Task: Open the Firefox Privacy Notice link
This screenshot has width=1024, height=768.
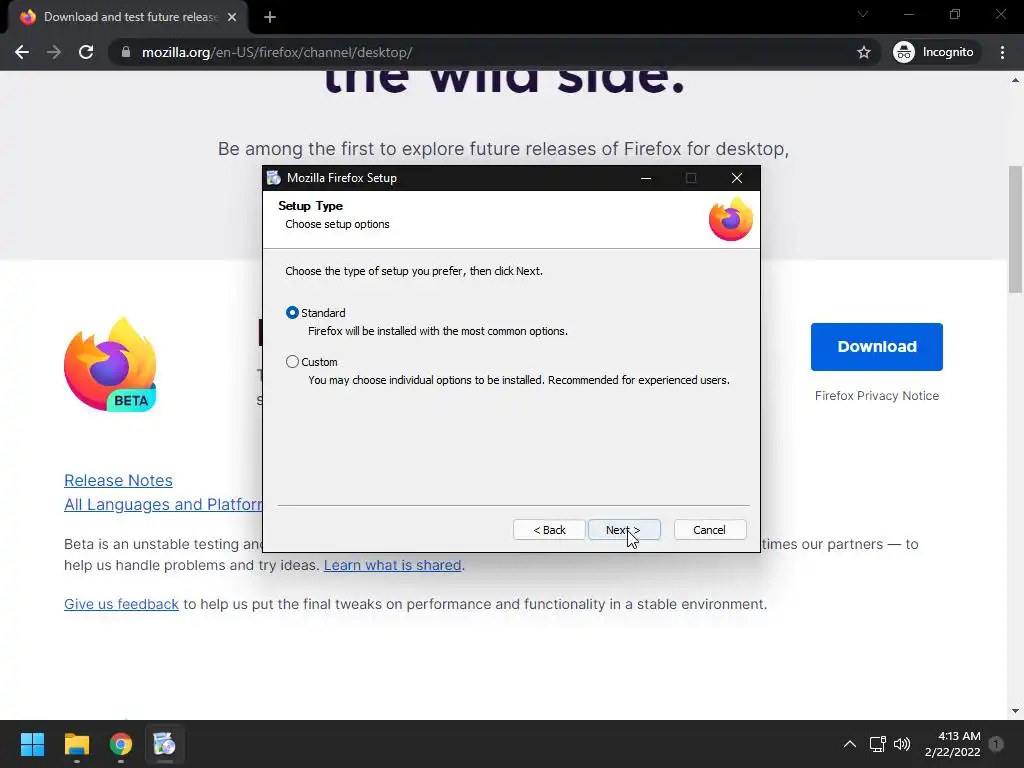Action: point(876,396)
